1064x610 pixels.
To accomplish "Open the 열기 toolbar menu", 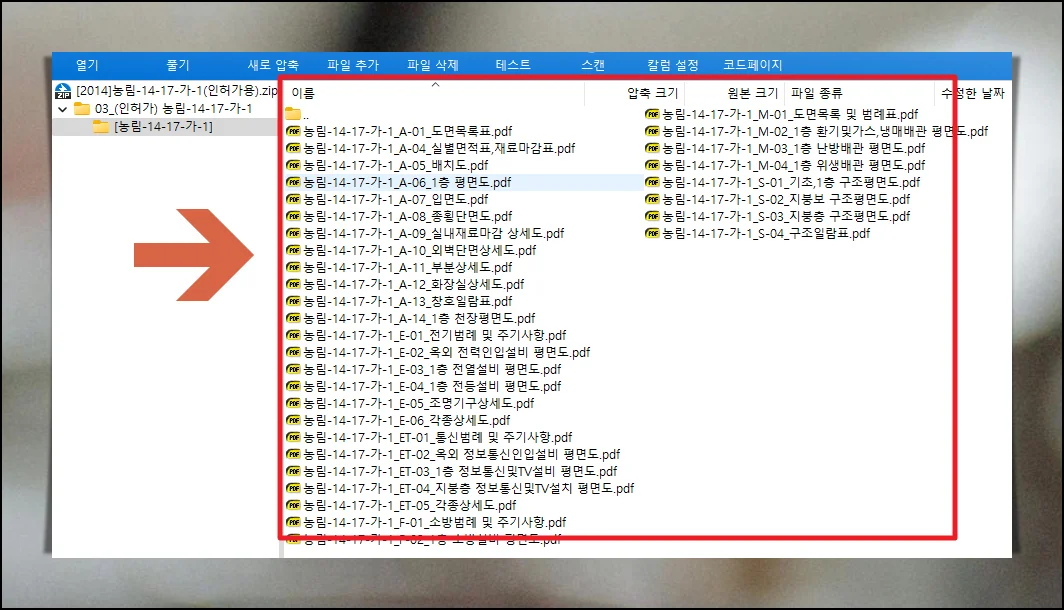I will [87, 65].
